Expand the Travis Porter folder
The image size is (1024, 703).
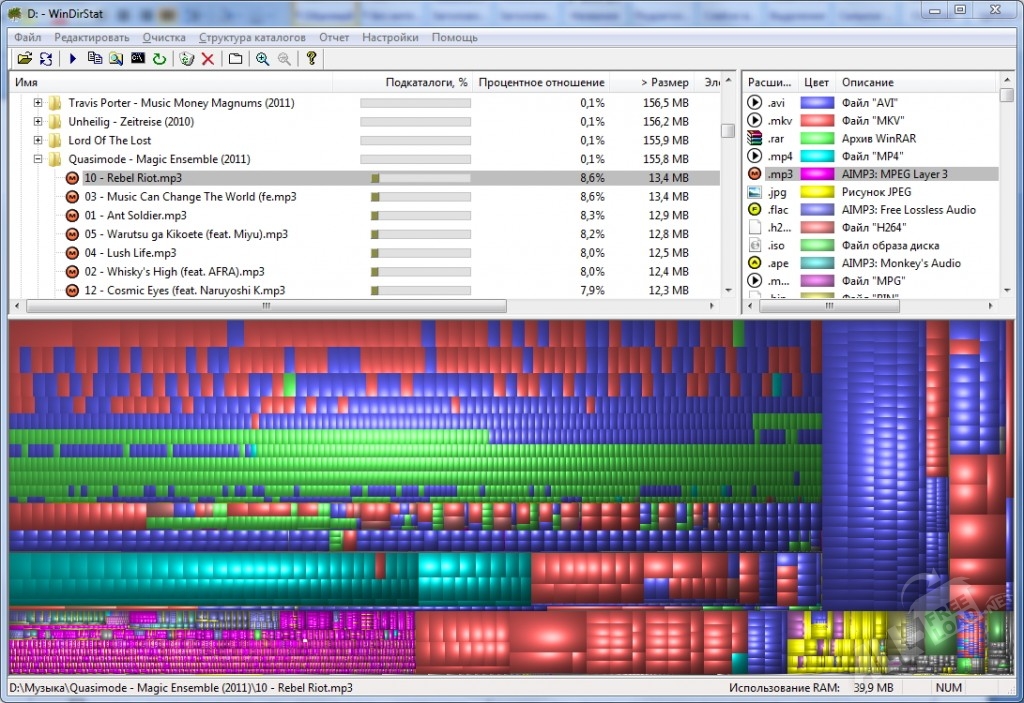(x=39, y=103)
